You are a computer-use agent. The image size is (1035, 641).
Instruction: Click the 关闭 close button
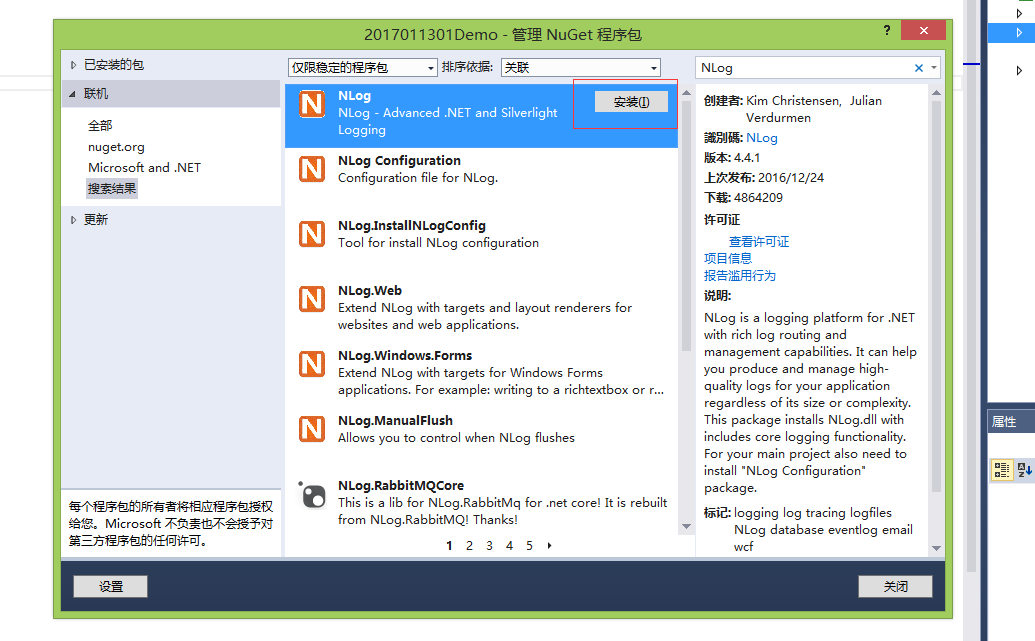[895, 586]
